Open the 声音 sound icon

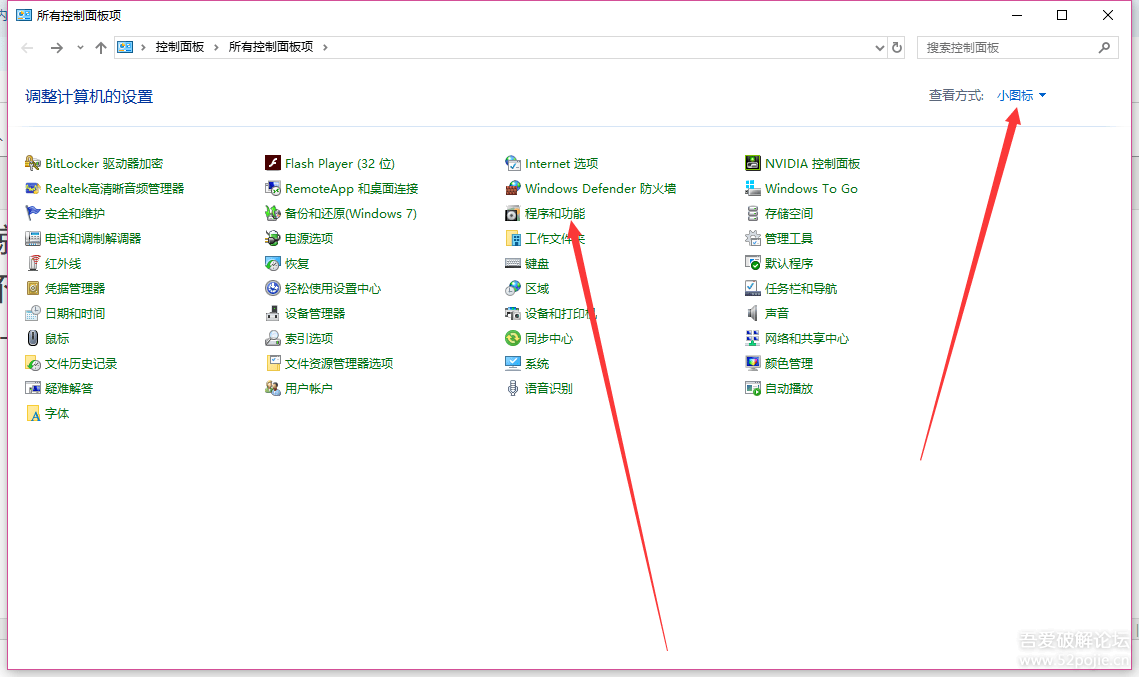[753, 314]
